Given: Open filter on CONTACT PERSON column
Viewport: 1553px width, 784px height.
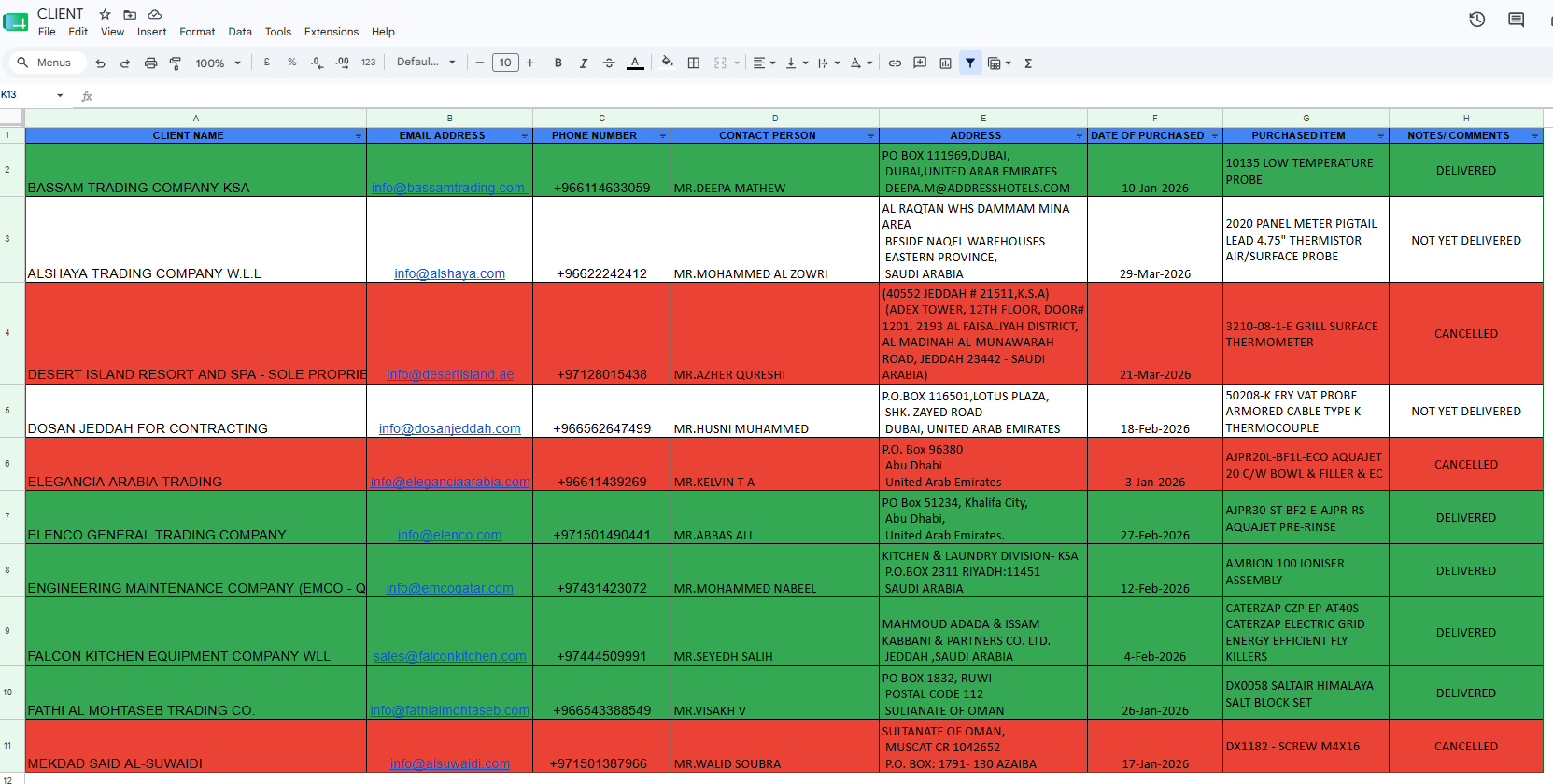Looking at the screenshot, I should coord(870,136).
